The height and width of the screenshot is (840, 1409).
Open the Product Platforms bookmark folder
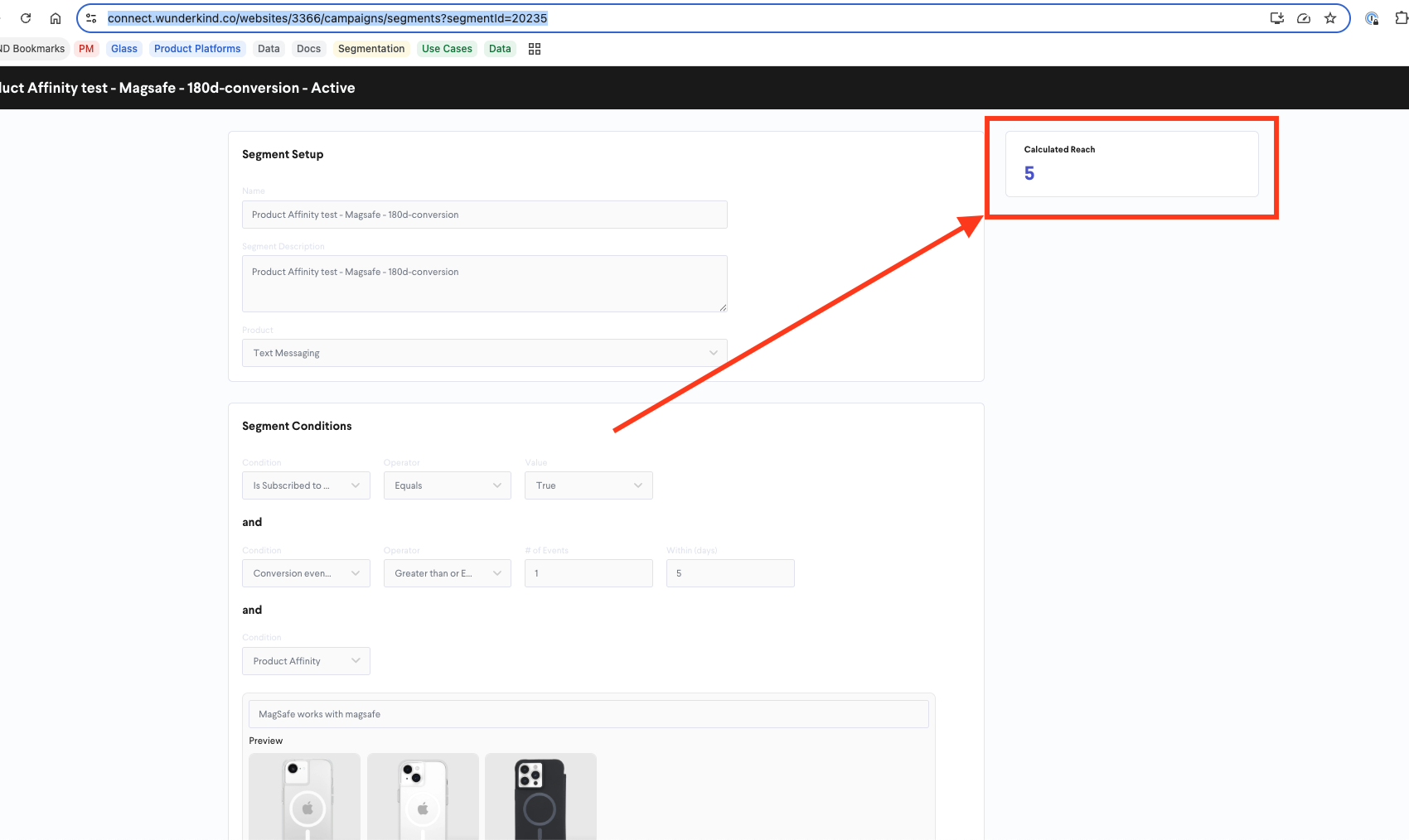coord(197,49)
